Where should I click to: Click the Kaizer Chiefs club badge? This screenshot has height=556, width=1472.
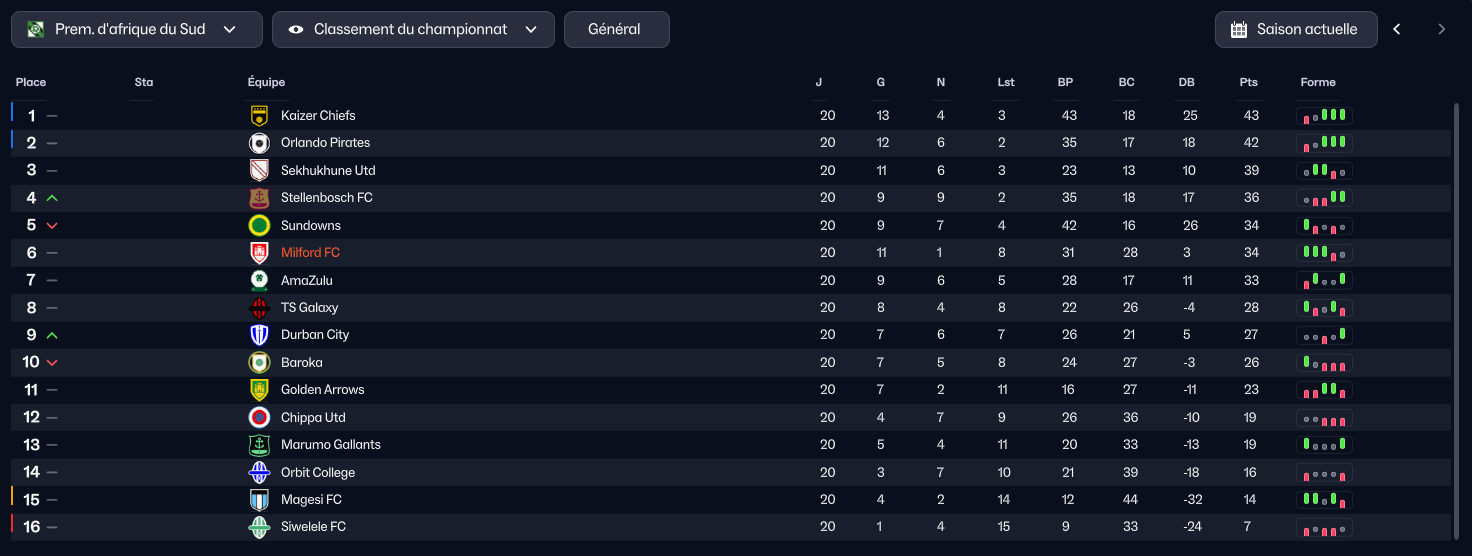click(259, 116)
